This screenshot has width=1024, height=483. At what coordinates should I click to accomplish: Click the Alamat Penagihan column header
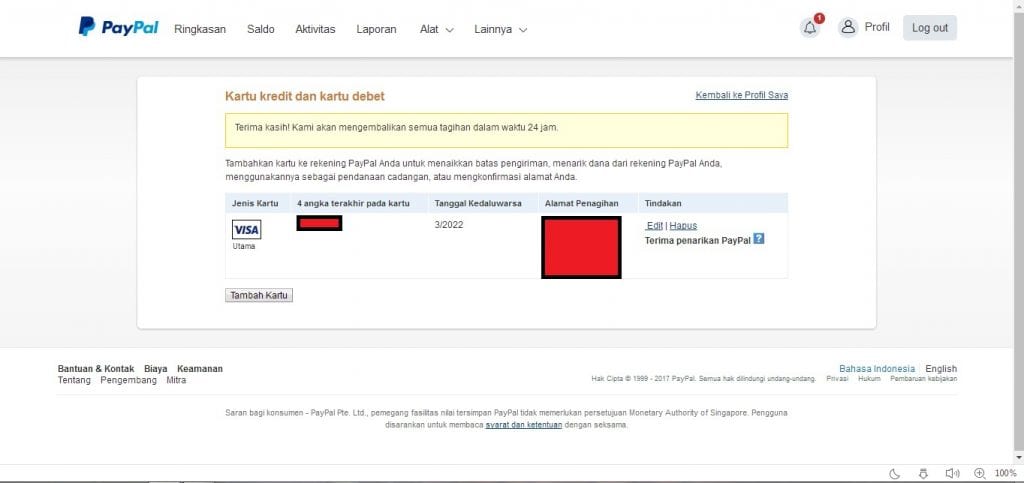[581, 204]
